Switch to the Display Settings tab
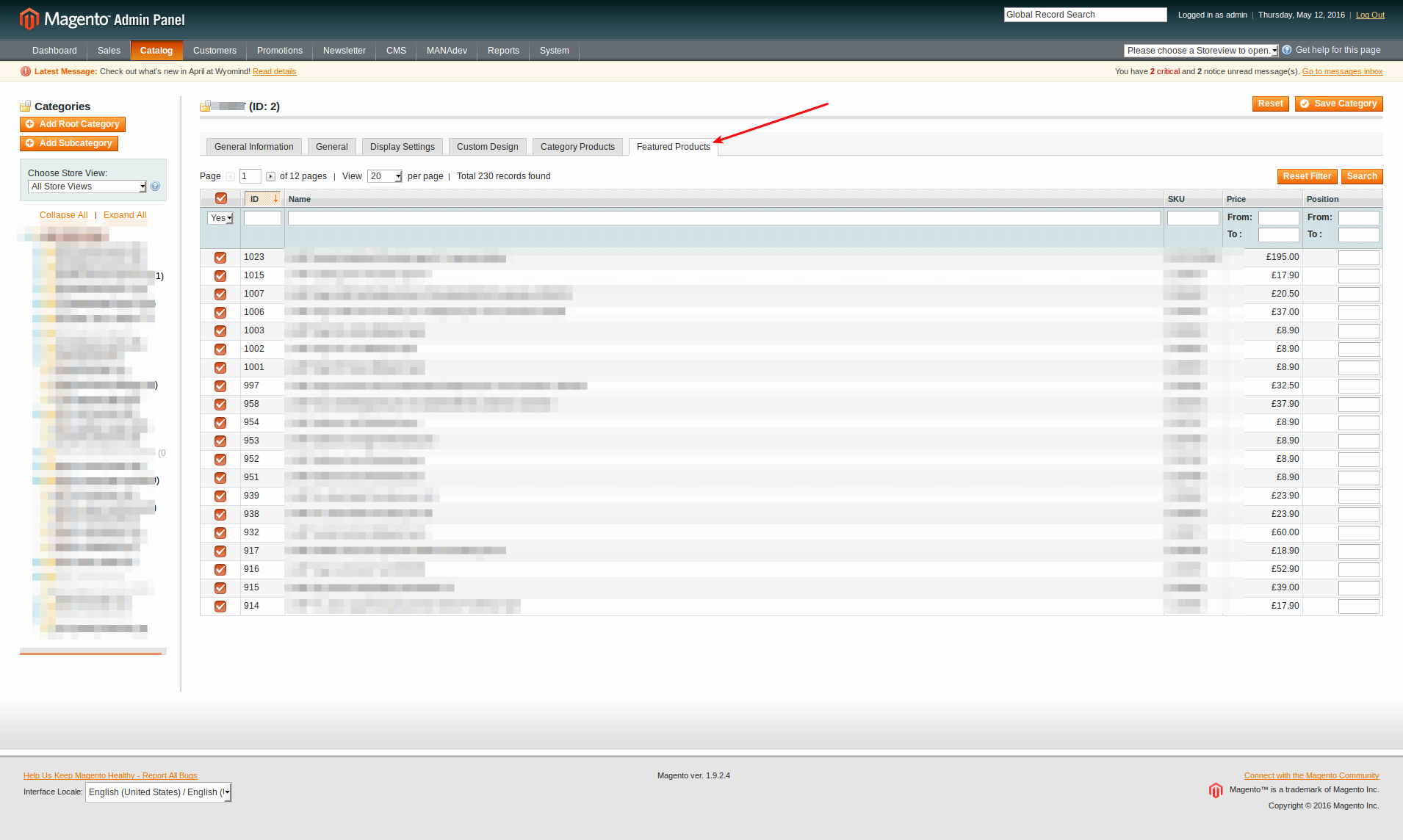 (403, 147)
